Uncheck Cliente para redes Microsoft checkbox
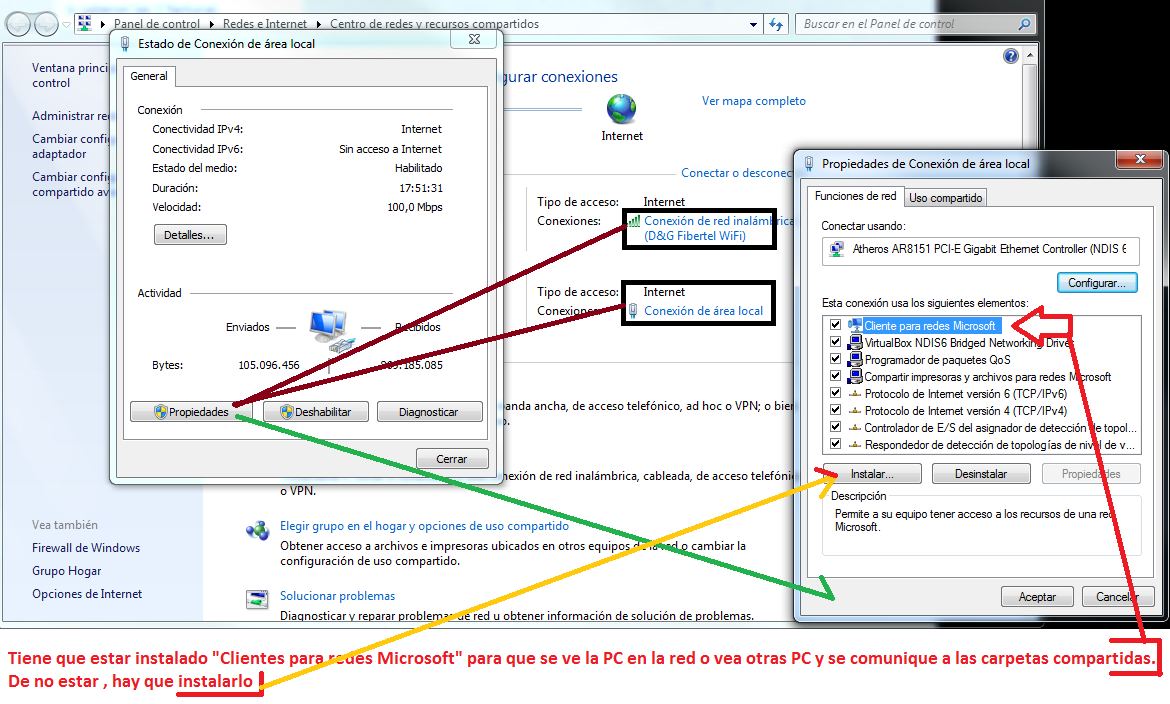The height and width of the screenshot is (704, 1170). [835, 325]
